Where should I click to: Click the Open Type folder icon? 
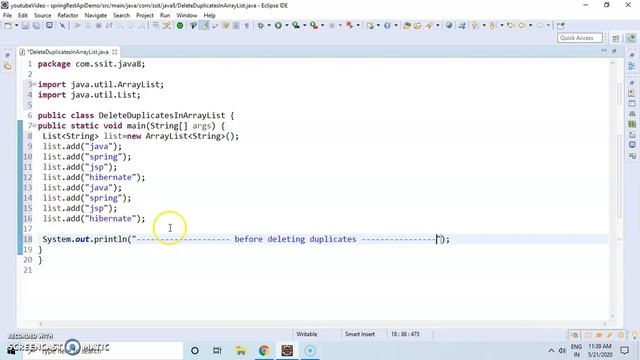pyautogui.click(x=407, y=25)
